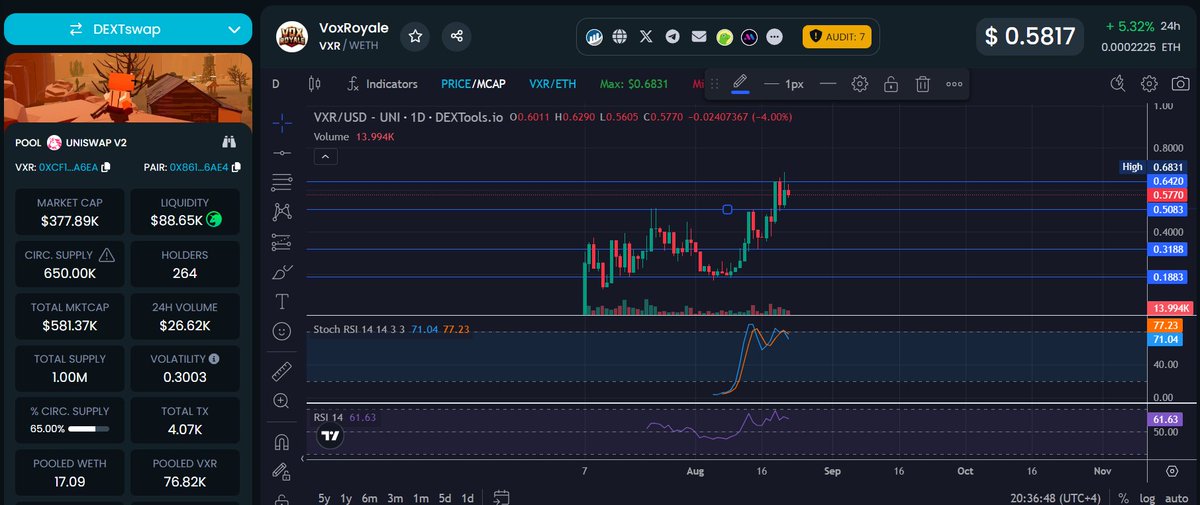Open the X (Twitter) social link
This screenshot has height=505, width=1200.
pos(646,37)
